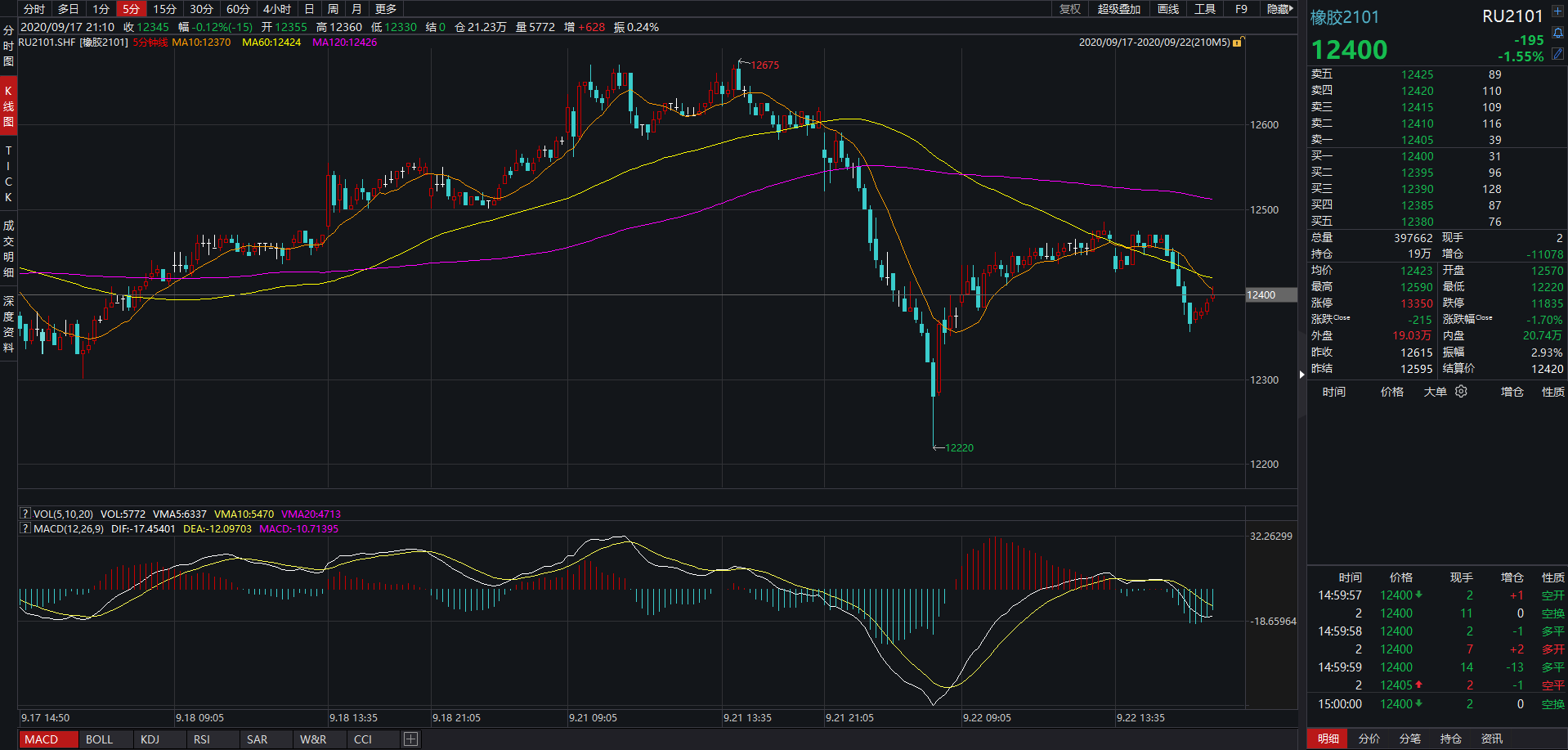Click the 橡胶2101 contract name

pyautogui.click(x=1344, y=17)
